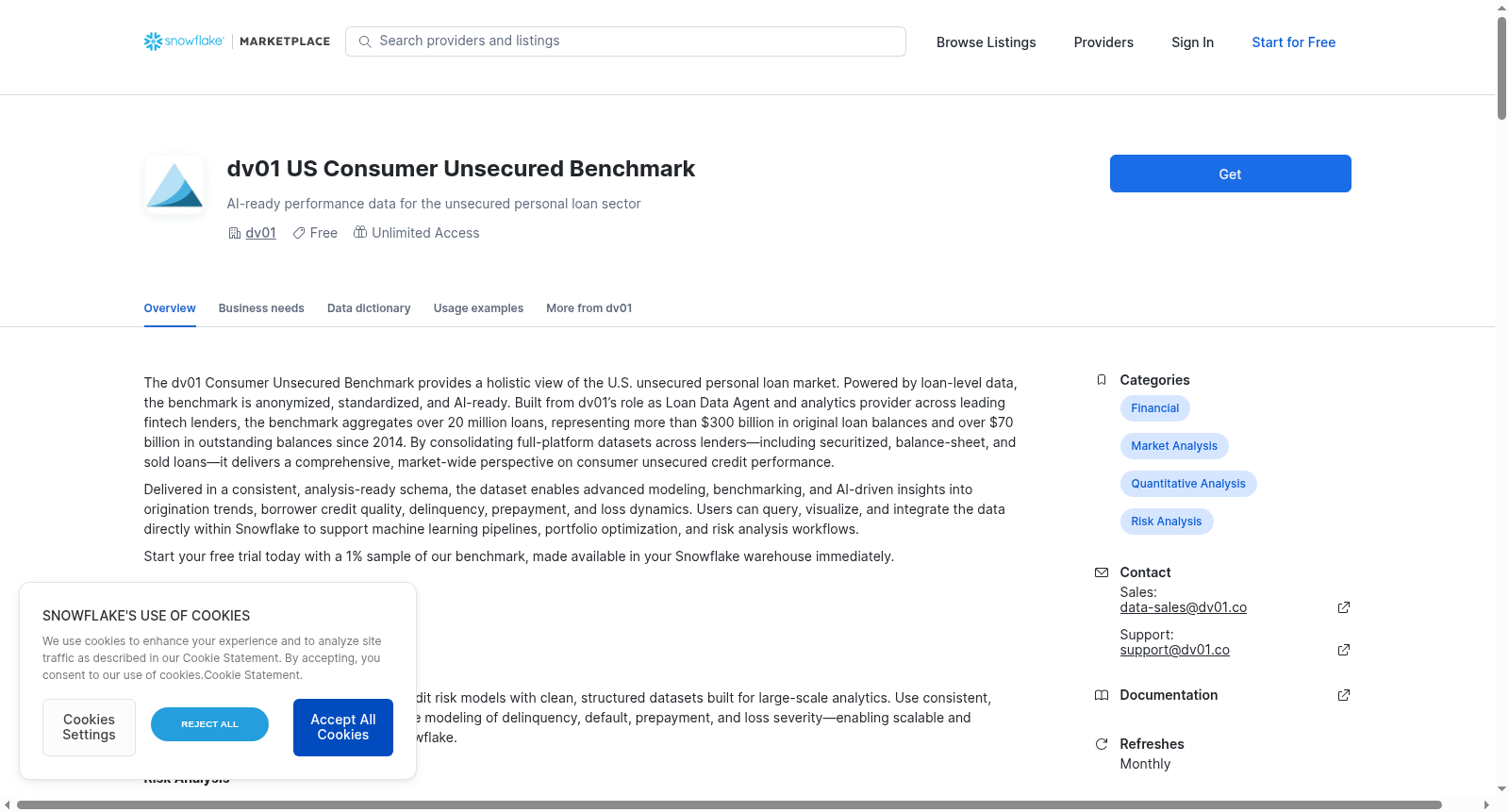
Task: Open the Providers page
Action: coord(1103,42)
